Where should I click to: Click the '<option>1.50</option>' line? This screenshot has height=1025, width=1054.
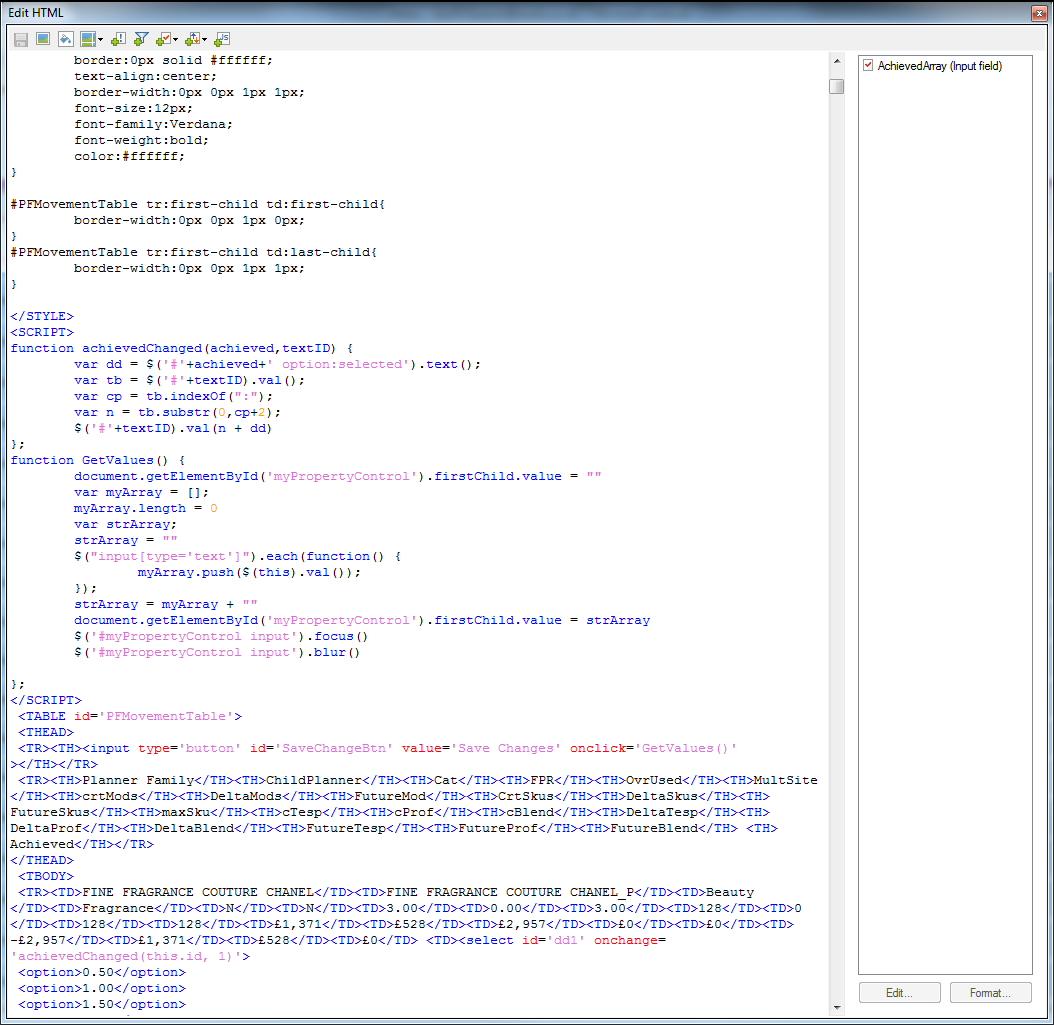102,1005
